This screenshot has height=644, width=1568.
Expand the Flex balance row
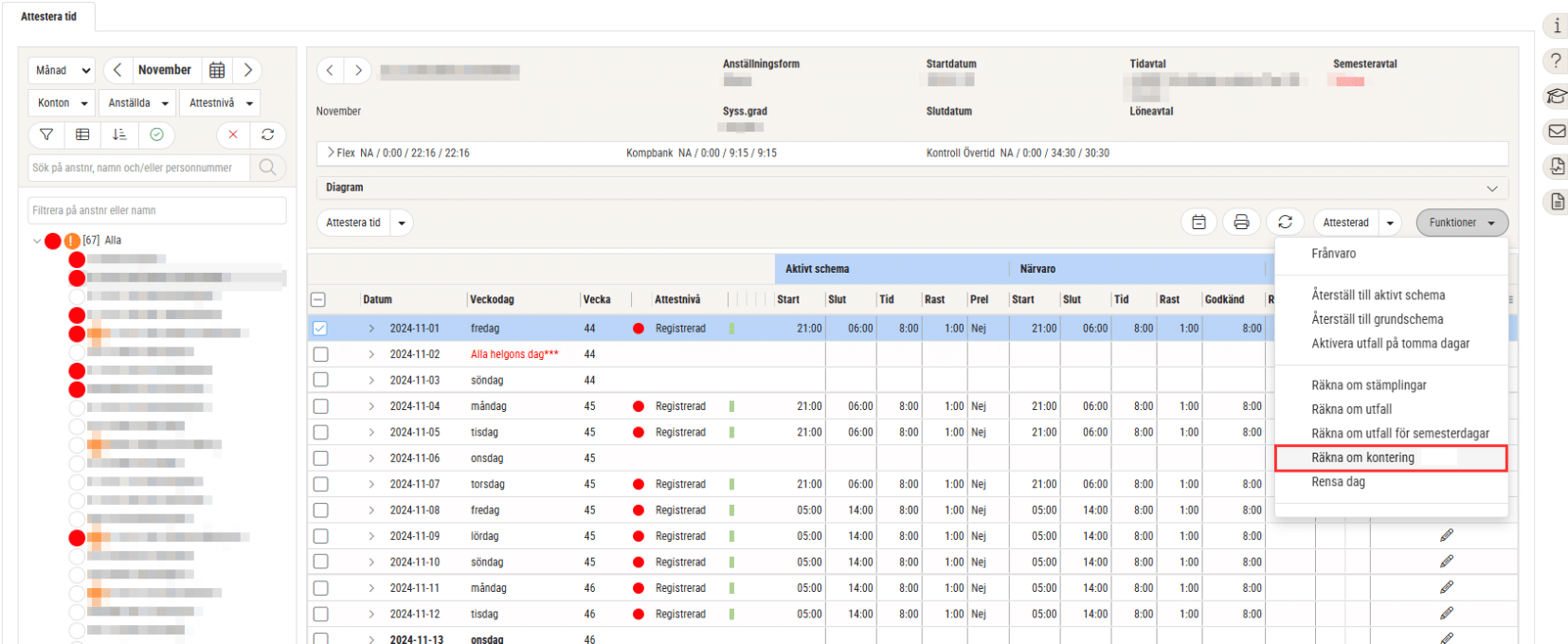click(331, 152)
